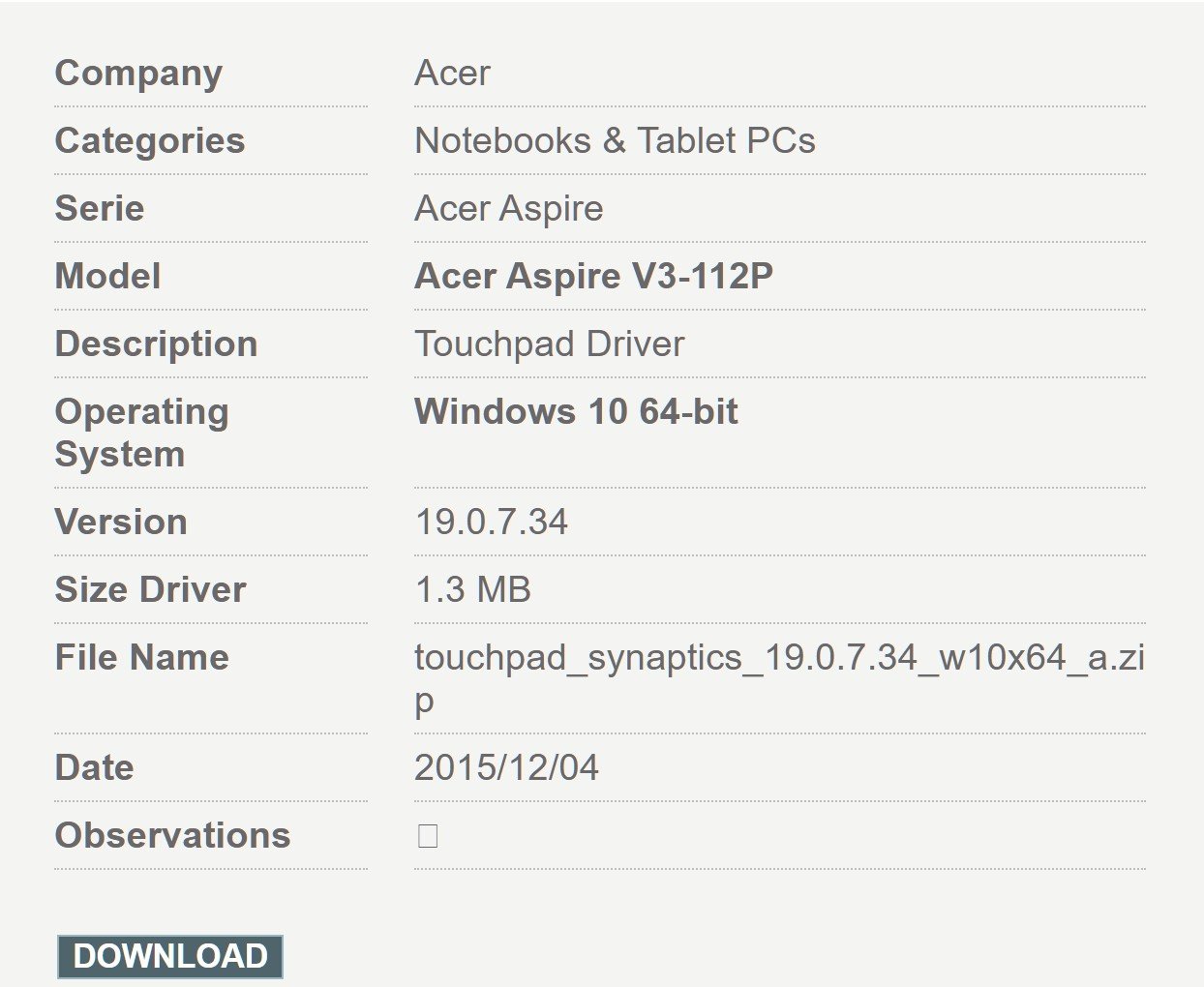Viewport: 1204px width, 987px height.
Task: Click the 'Date' row label
Action: [95, 767]
